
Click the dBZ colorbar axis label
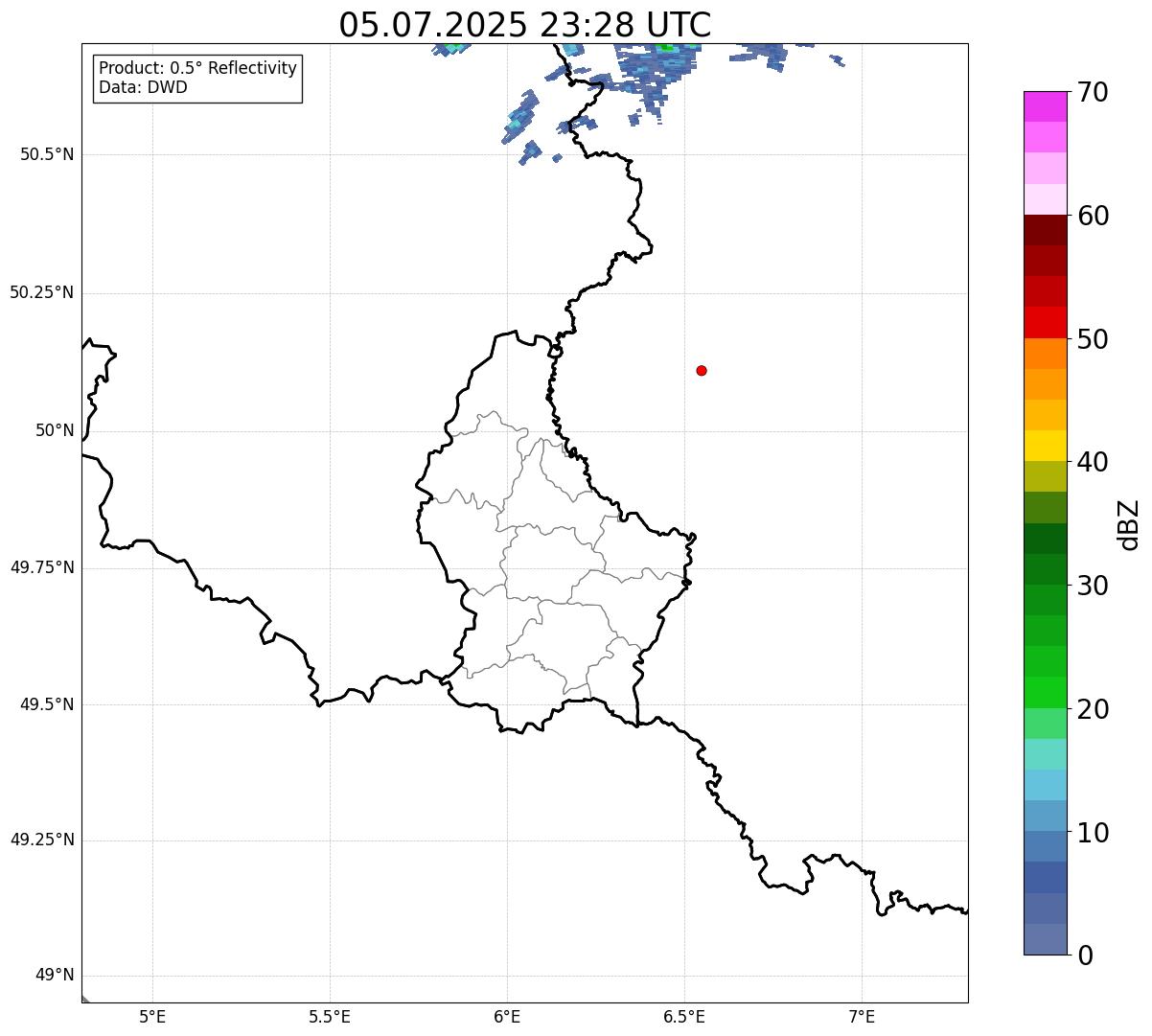click(1129, 524)
